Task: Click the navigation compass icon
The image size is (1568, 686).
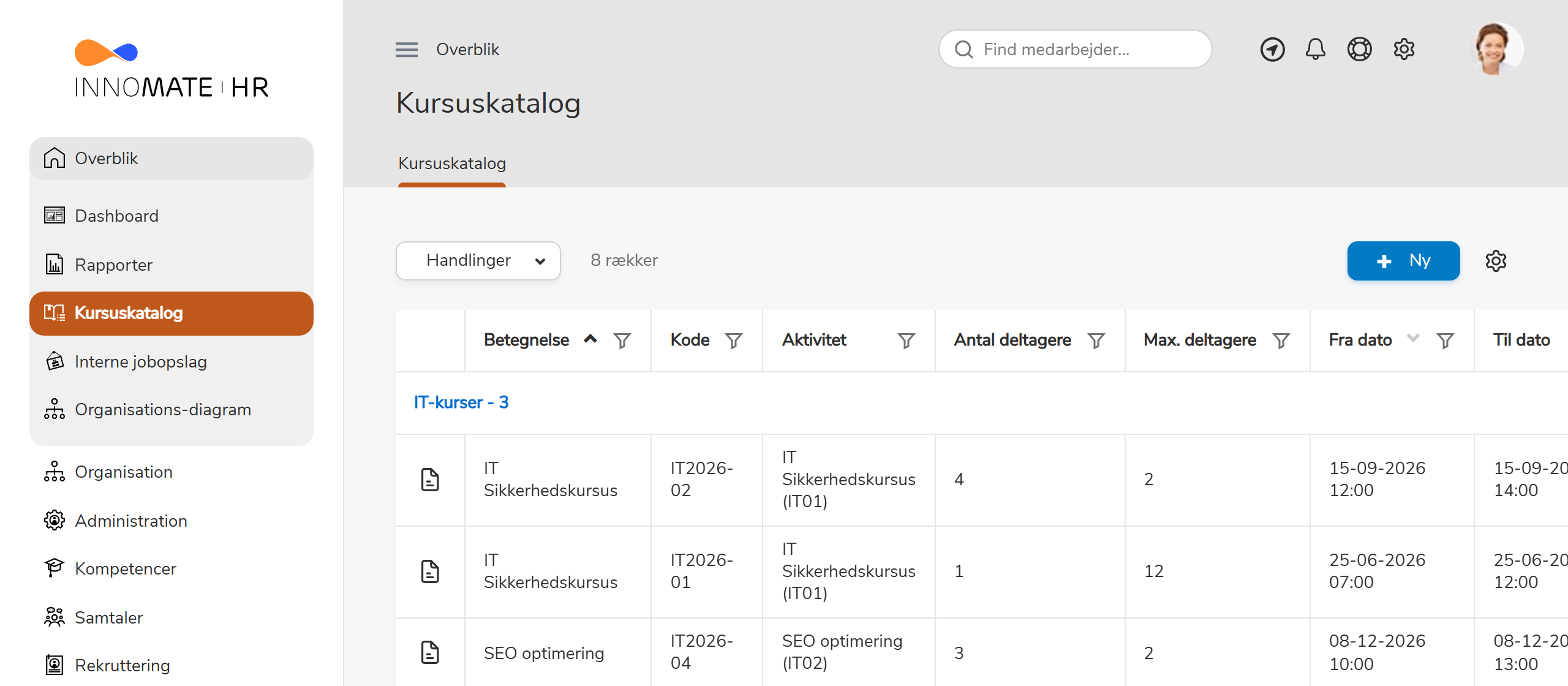Action: pyautogui.click(x=1272, y=50)
